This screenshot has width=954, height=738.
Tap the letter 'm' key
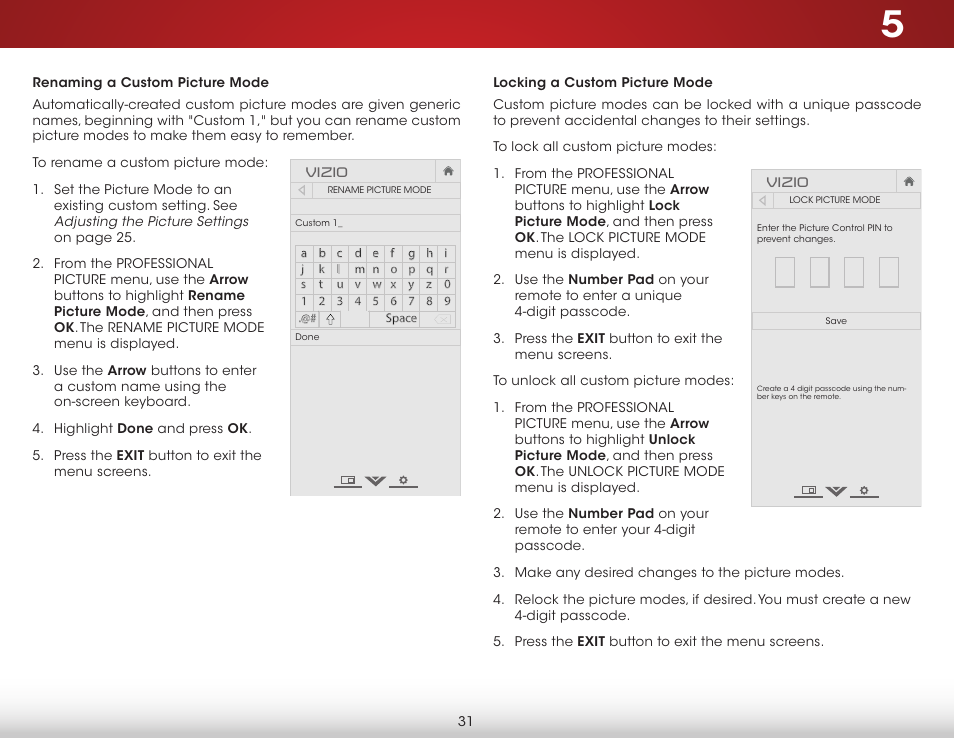(359, 270)
